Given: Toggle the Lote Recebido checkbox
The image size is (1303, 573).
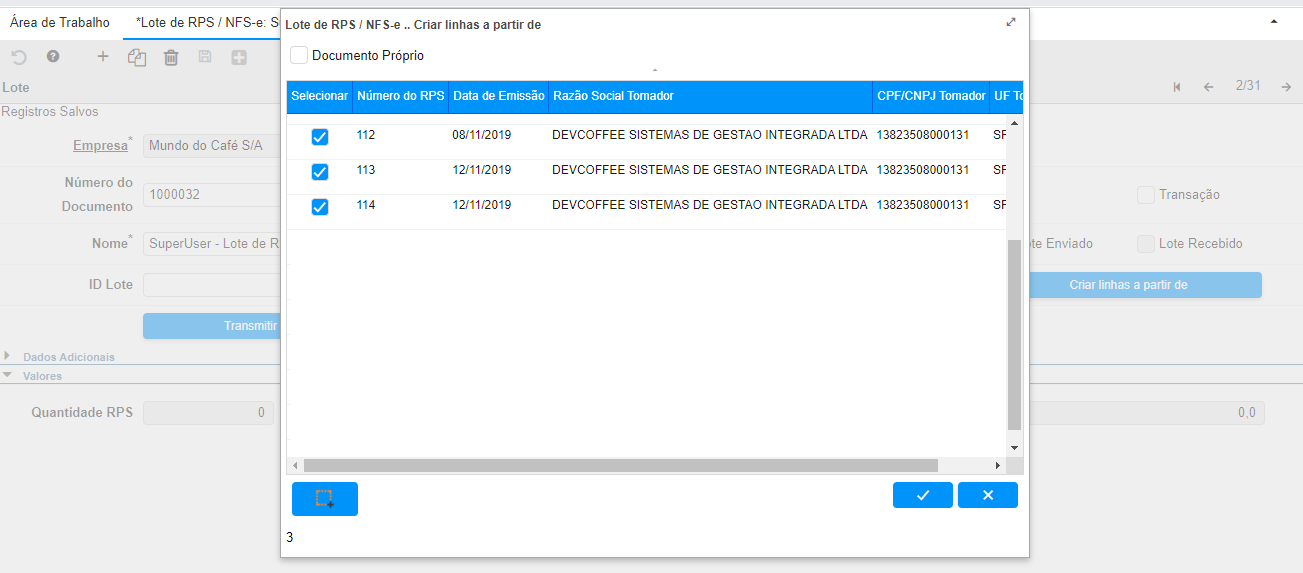Looking at the screenshot, I should [1146, 243].
